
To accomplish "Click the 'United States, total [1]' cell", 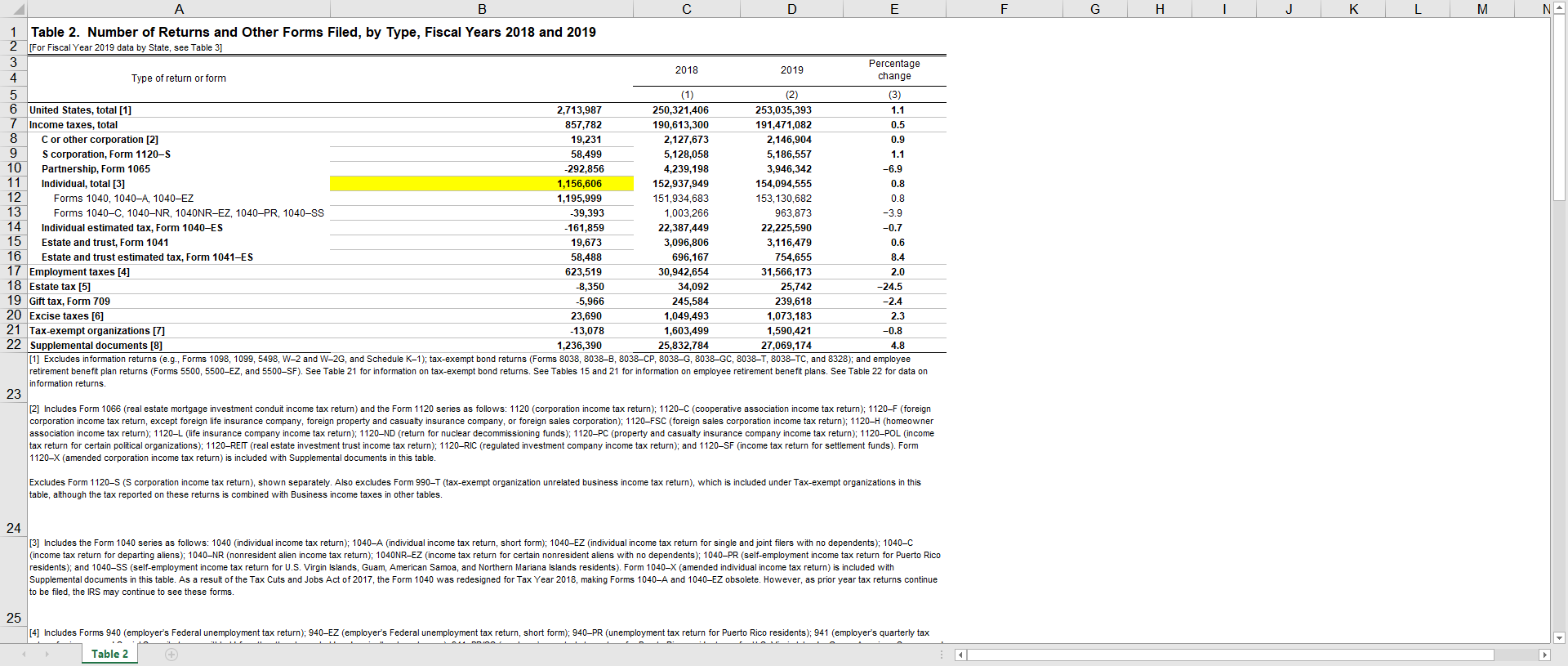I will 80,110.
